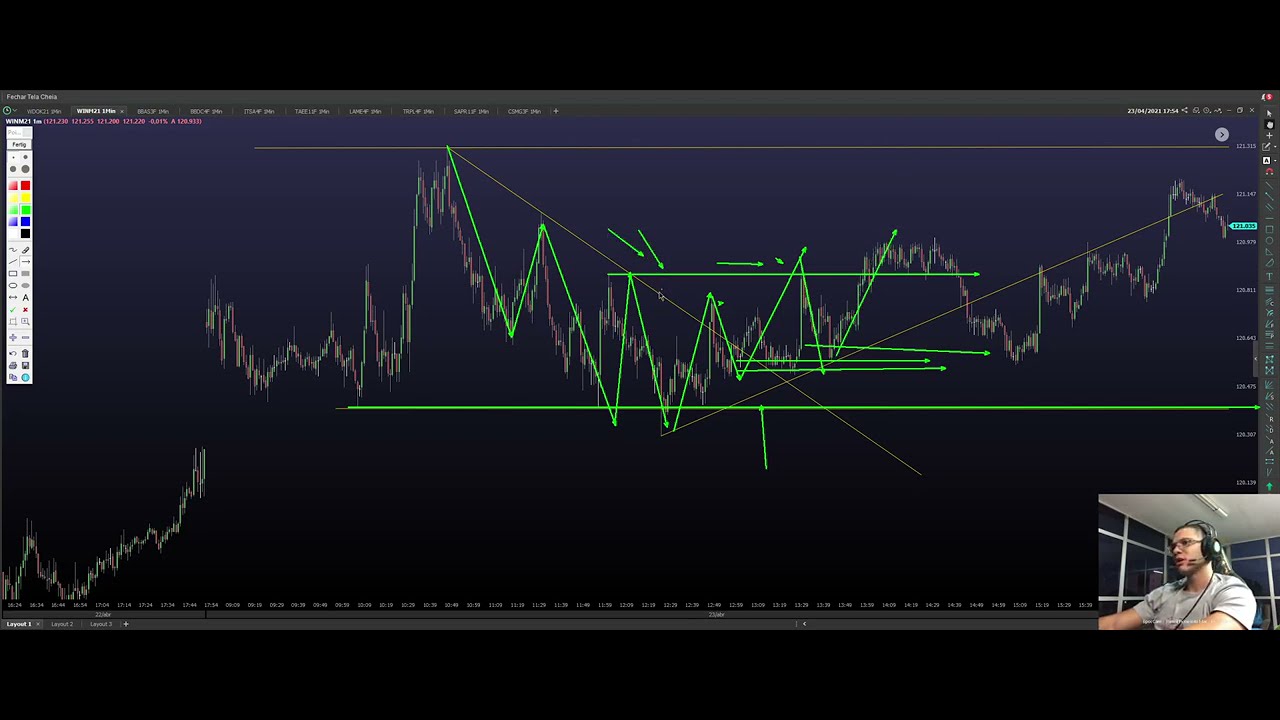Screen dimensions: 1280x720
Task: Add a new chart tab with plus
Action: point(556,111)
